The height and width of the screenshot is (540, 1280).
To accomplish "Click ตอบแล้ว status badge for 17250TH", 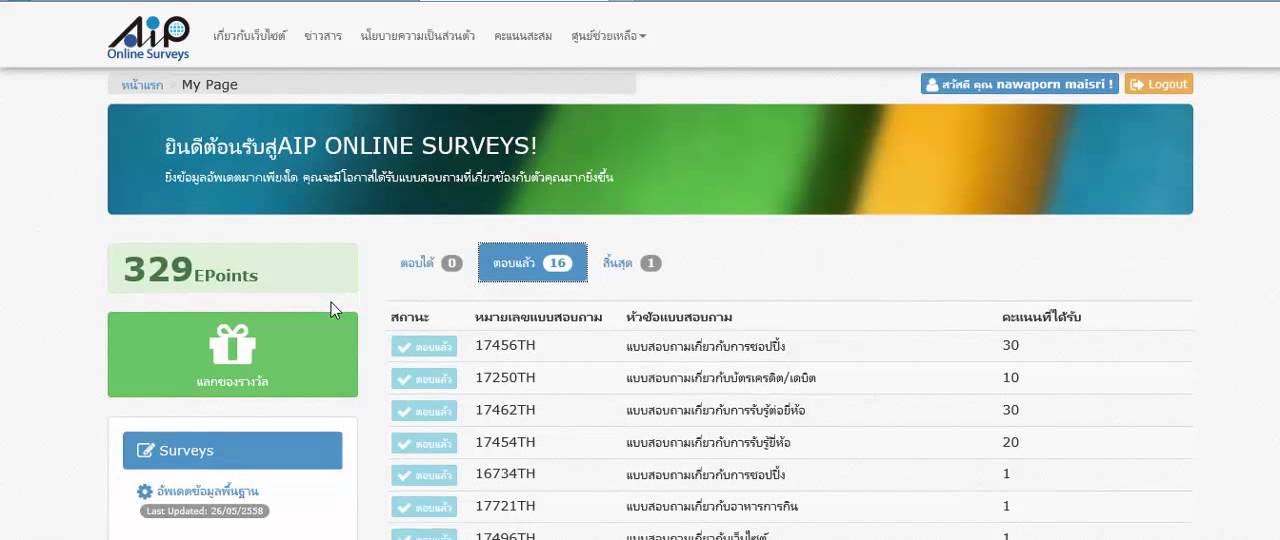I will coord(424,379).
